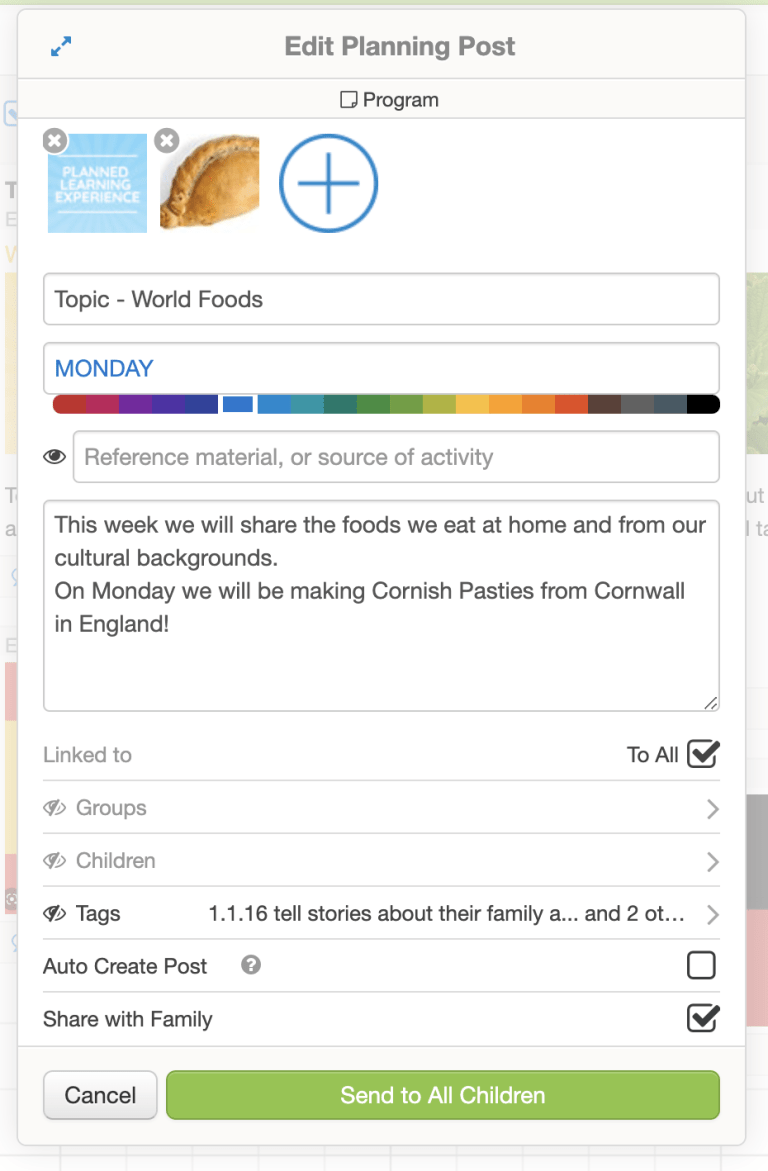
Task: Click the expand dialog arrows icon
Action: point(61,47)
